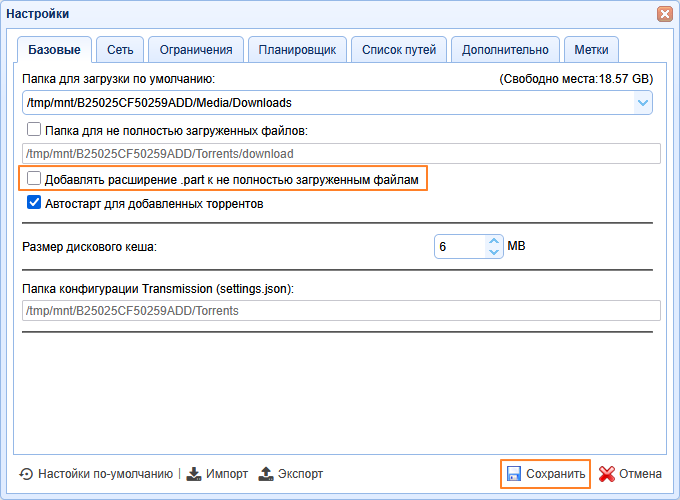Go to the Список путей tab
Screen dimensions: 680x500
coord(399,49)
